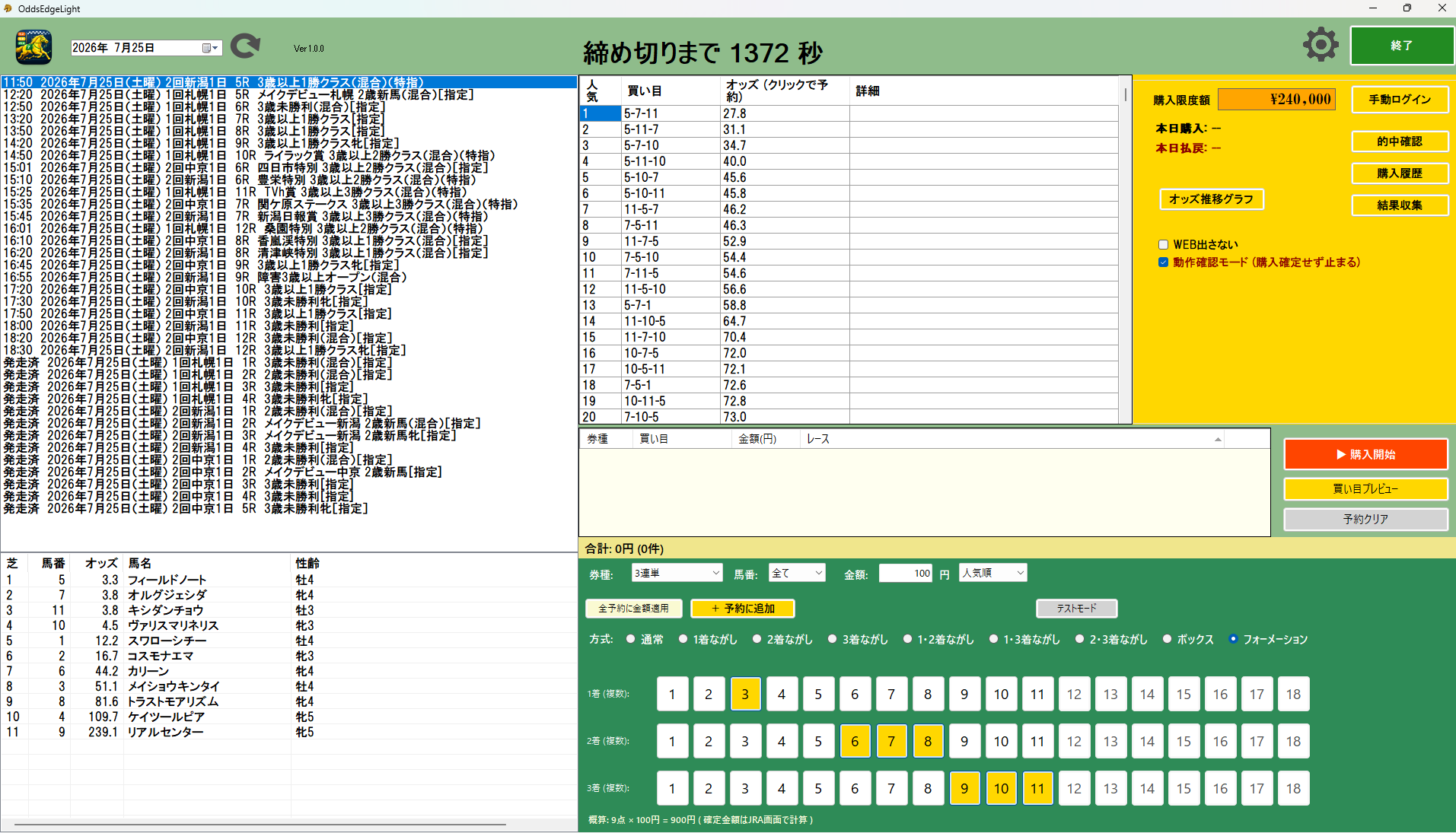Open 購入履歴 purchase history
The height and width of the screenshot is (833, 1456).
[1400, 173]
